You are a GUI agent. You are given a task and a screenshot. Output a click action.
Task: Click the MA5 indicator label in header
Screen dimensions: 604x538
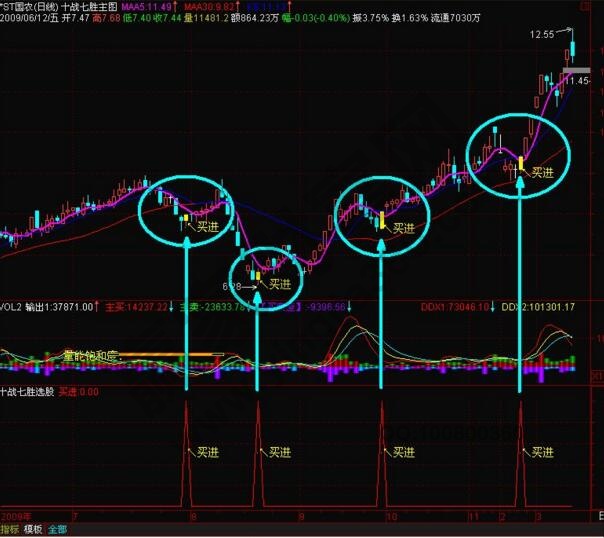[147, 6]
